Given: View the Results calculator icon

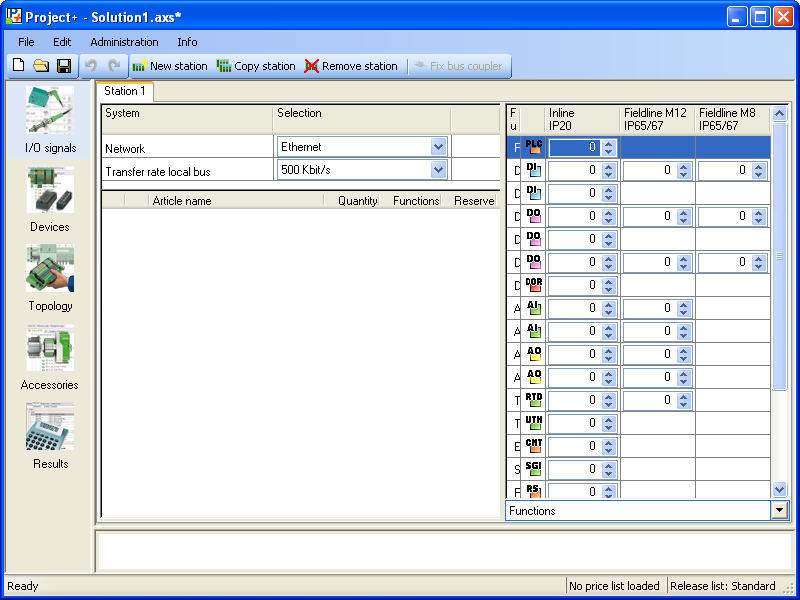Looking at the screenshot, I should click(48, 430).
